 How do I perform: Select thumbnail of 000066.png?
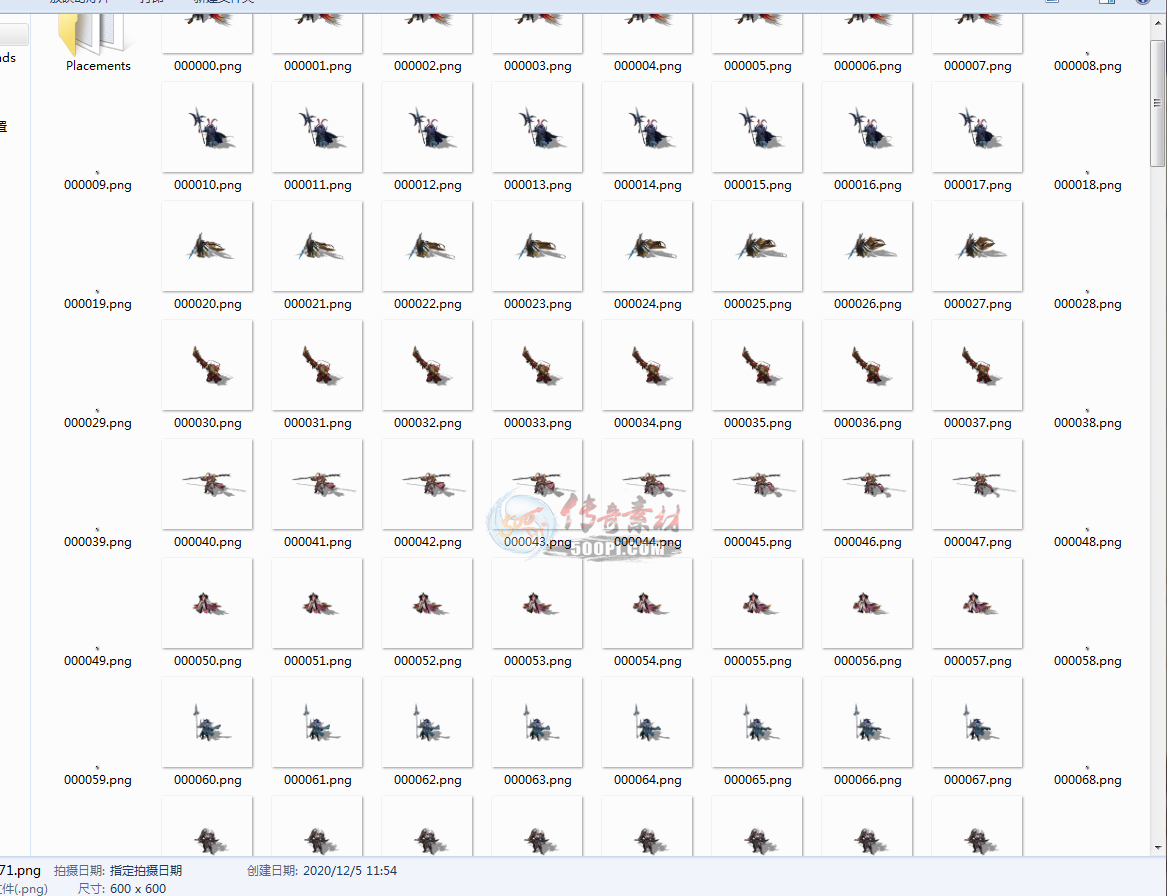point(867,723)
